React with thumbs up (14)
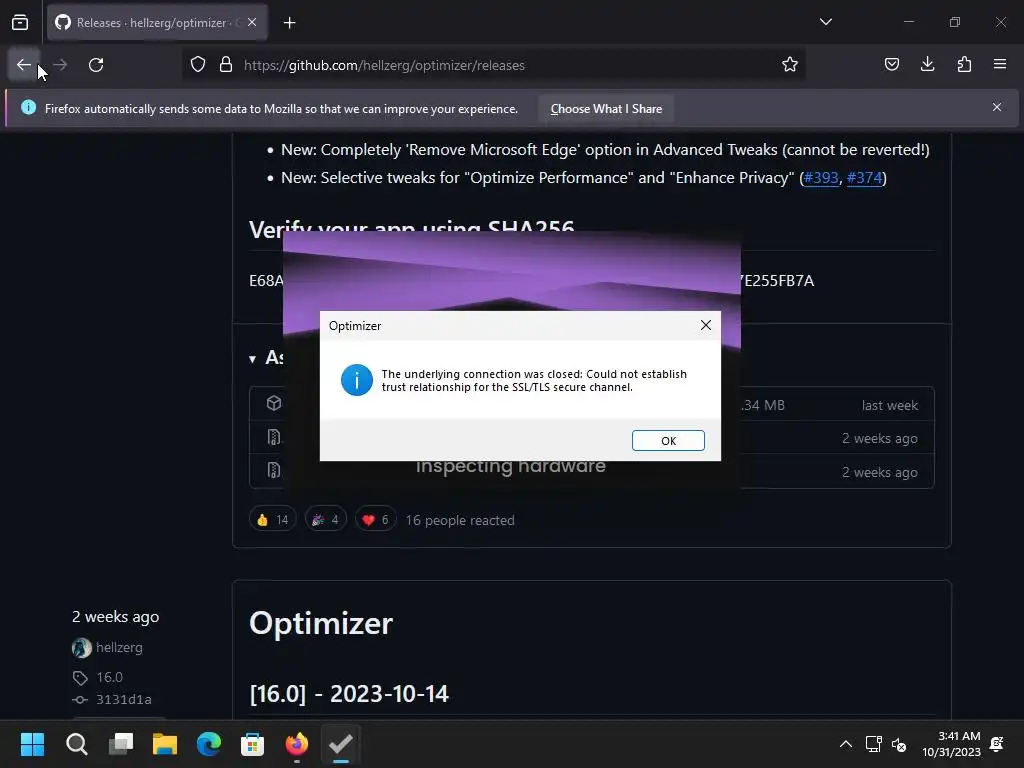Viewport: 1024px width, 768px height. pos(272,520)
